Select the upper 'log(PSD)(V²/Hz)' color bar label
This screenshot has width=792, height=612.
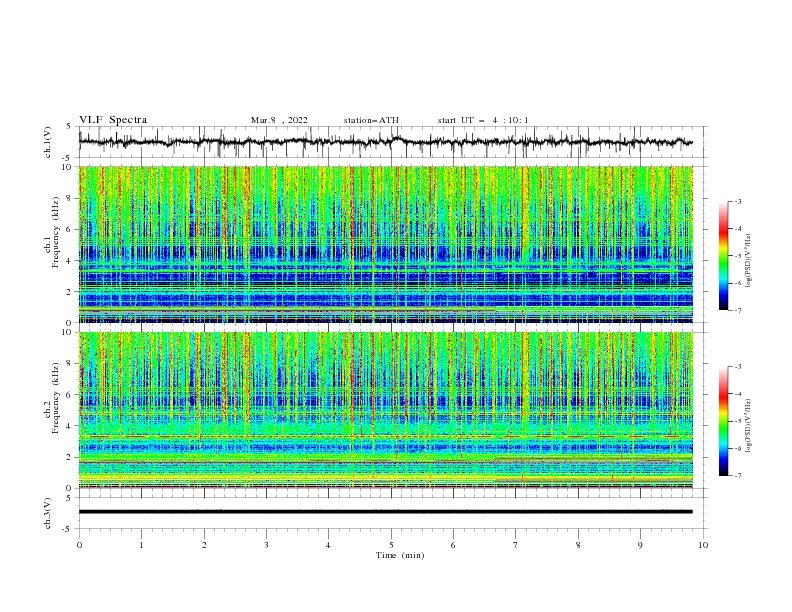(x=749, y=261)
